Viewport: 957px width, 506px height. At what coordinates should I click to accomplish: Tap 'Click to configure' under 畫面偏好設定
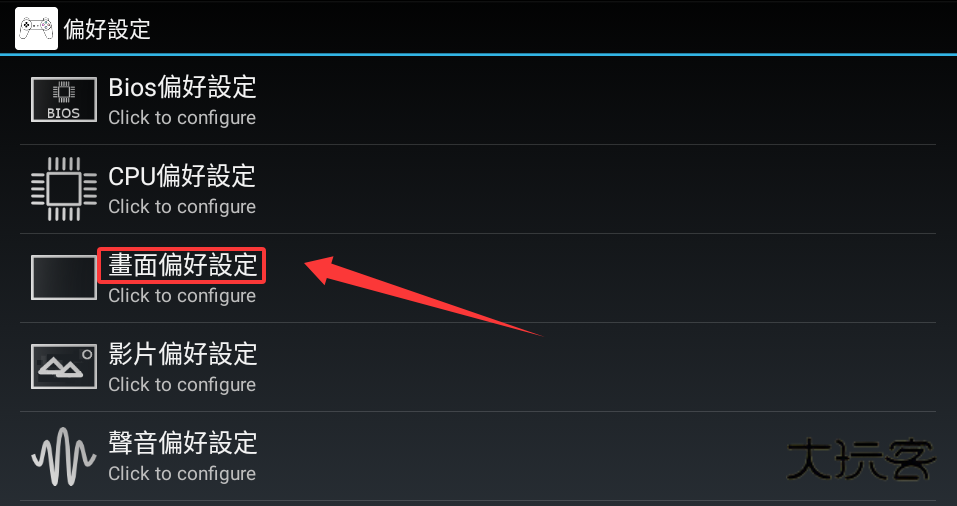(182, 296)
